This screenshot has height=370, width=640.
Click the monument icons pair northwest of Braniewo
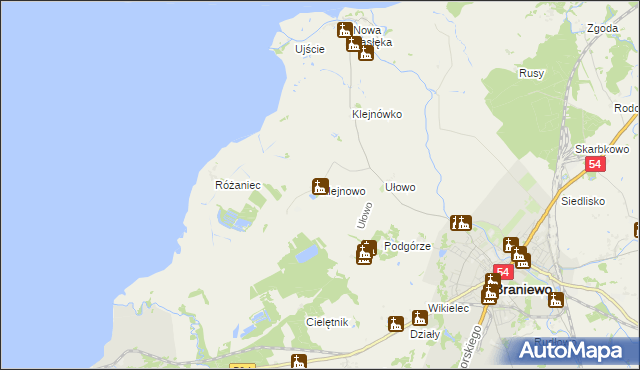tap(461, 223)
